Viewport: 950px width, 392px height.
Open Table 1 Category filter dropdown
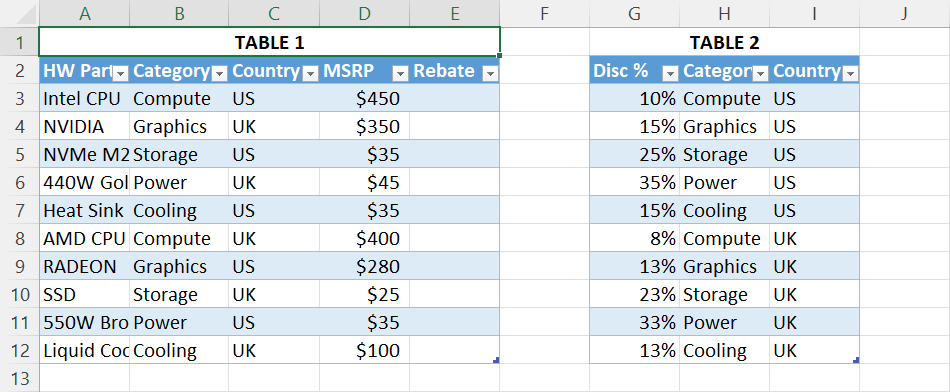click(x=220, y=74)
